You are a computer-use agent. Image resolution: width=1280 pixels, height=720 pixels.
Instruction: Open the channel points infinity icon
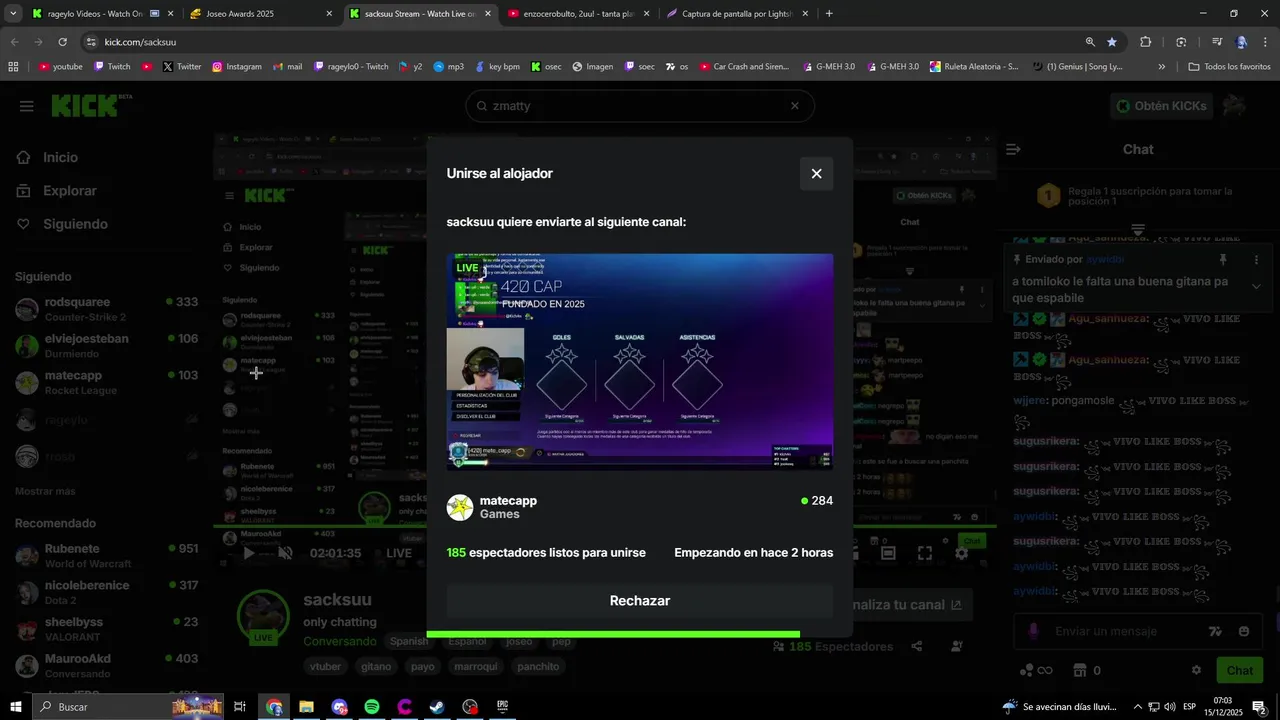(1036, 670)
